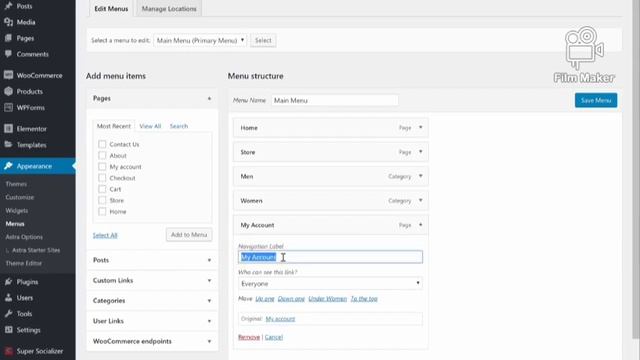This screenshot has width=640, height=360.
Task: Open the Who can see this link dropdown
Action: (x=330, y=283)
